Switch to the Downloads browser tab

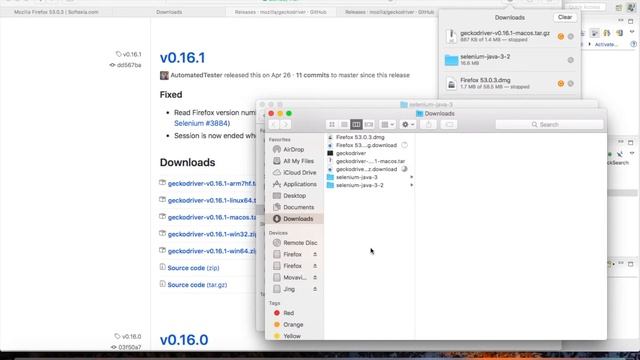point(169,12)
